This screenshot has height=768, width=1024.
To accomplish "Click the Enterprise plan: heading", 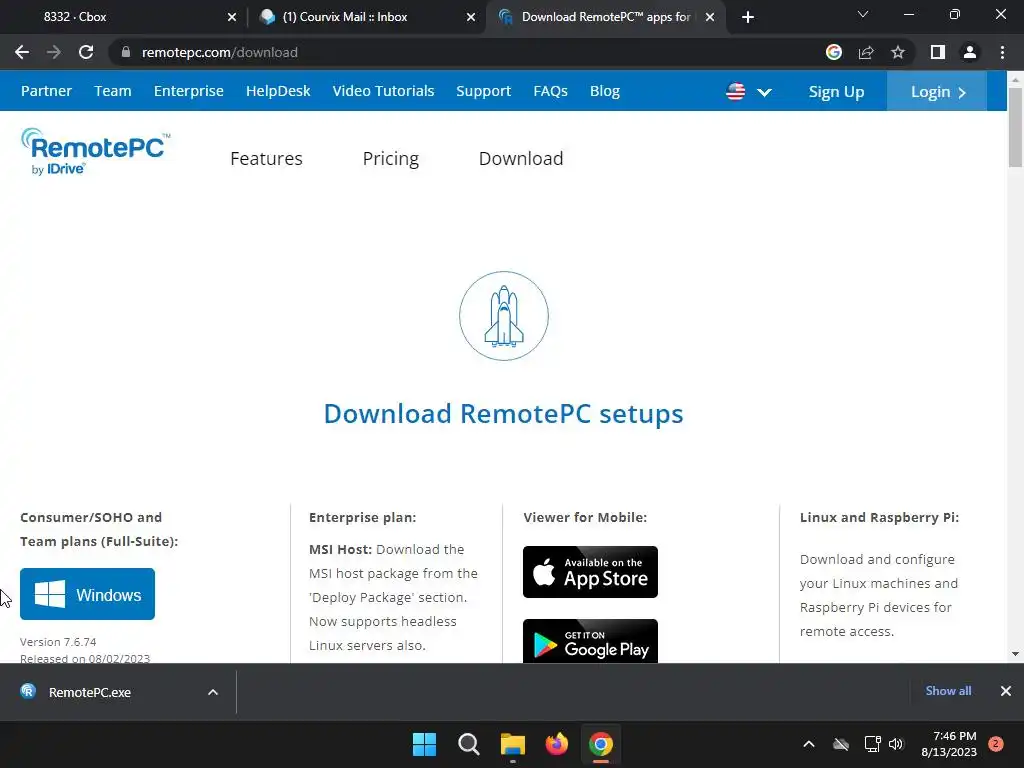I will point(362,517).
